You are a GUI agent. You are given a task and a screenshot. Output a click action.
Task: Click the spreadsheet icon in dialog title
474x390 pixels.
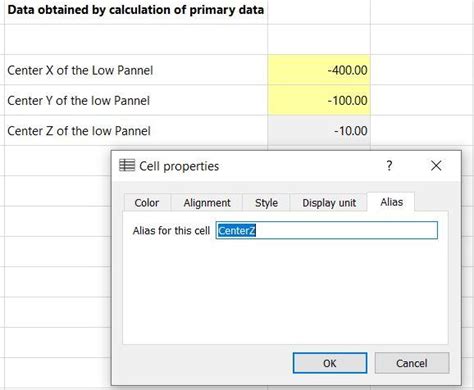pyautogui.click(x=127, y=165)
